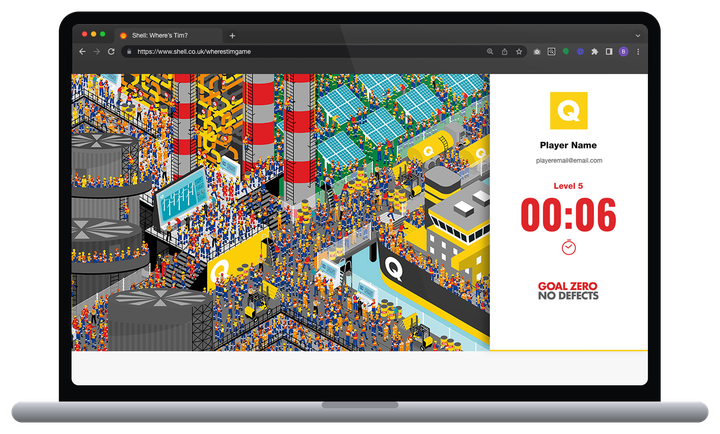Image resolution: width=720 pixels, height=434 pixels.
Task: Click the 'Level 5' label
Action: click(568, 186)
